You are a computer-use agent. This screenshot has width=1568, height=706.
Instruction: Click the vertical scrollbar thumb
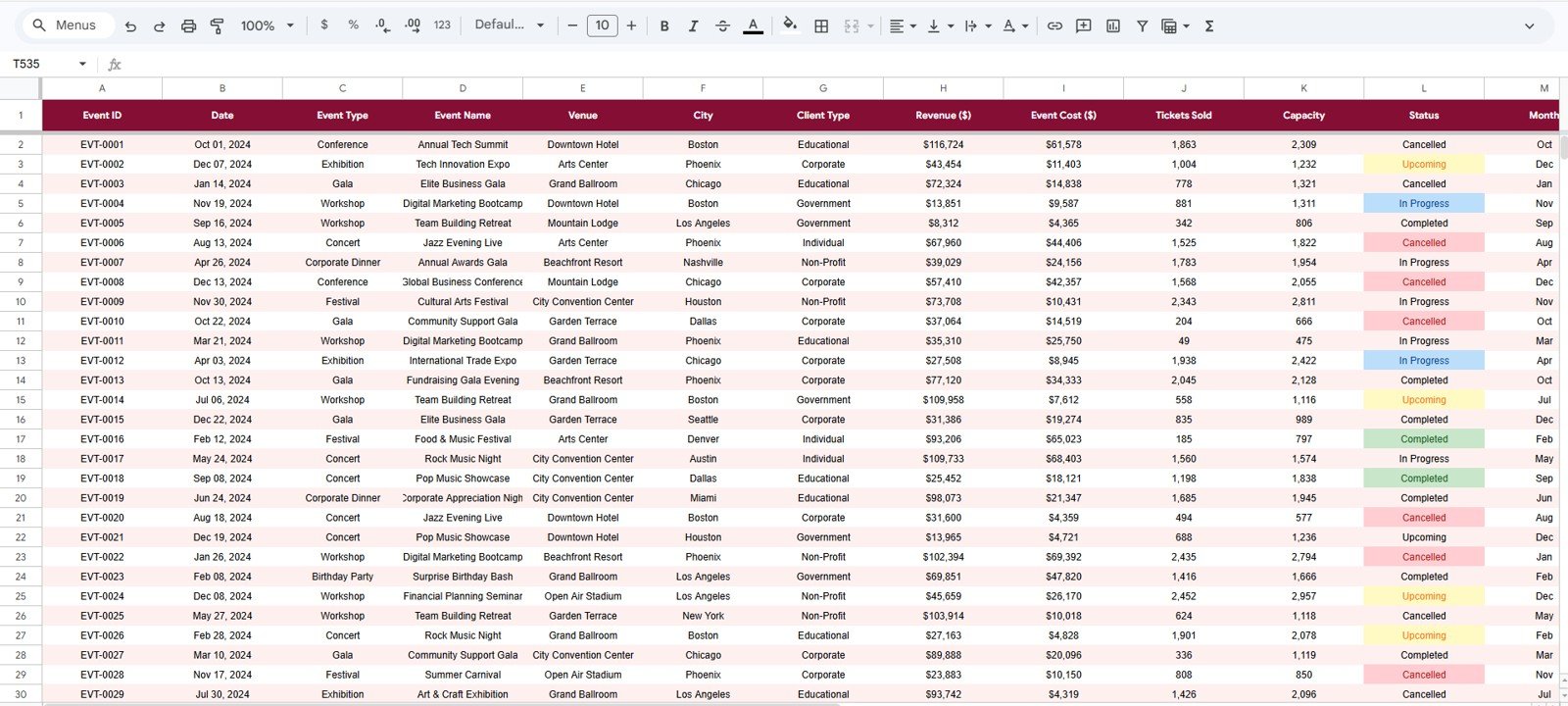pyautogui.click(x=1564, y=147)
